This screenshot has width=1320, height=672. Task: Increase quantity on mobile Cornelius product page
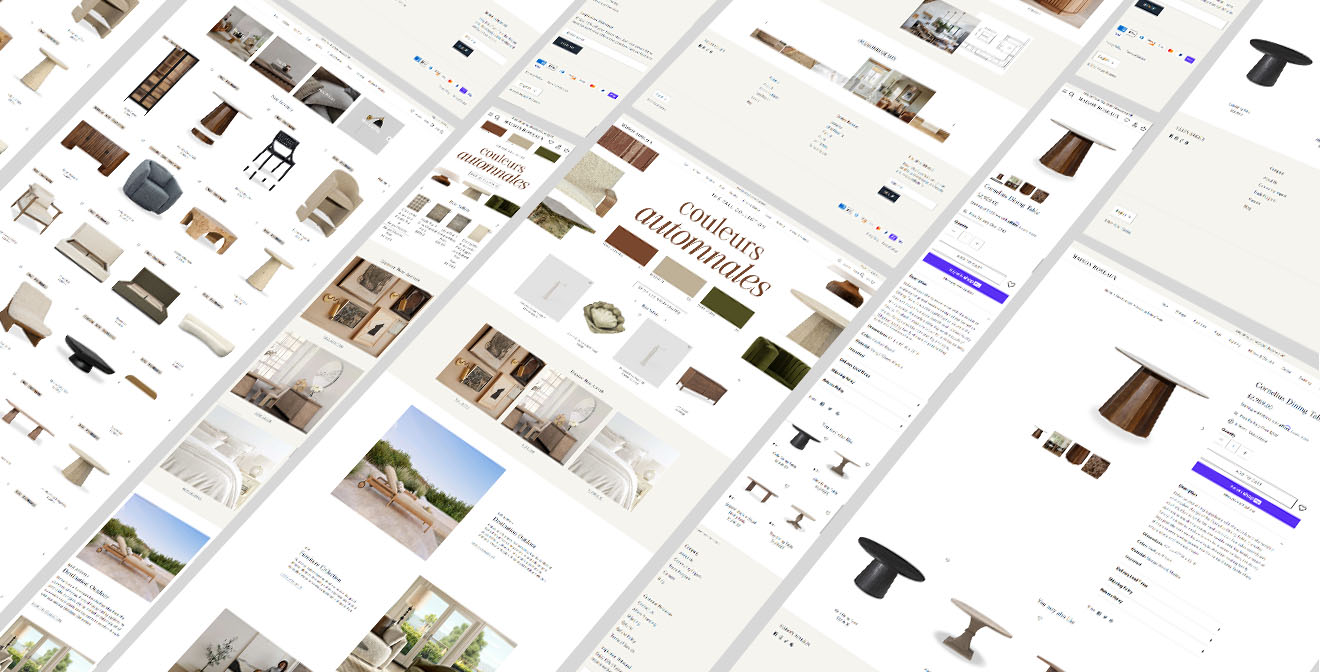click(976, 243)
